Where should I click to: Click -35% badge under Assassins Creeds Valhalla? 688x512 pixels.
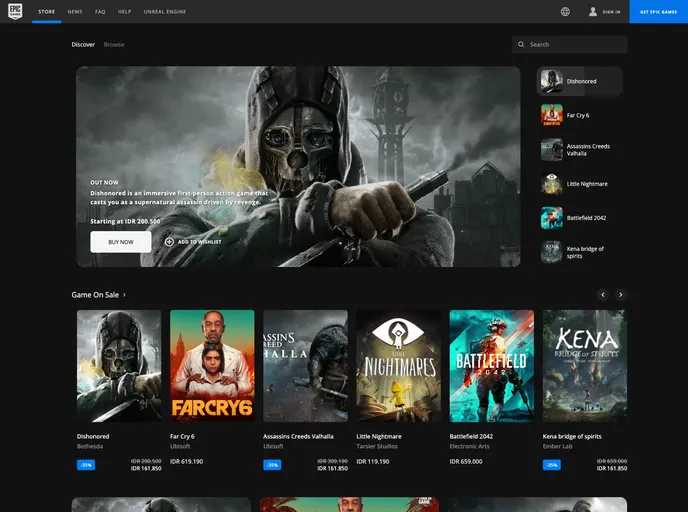(272, 465)
